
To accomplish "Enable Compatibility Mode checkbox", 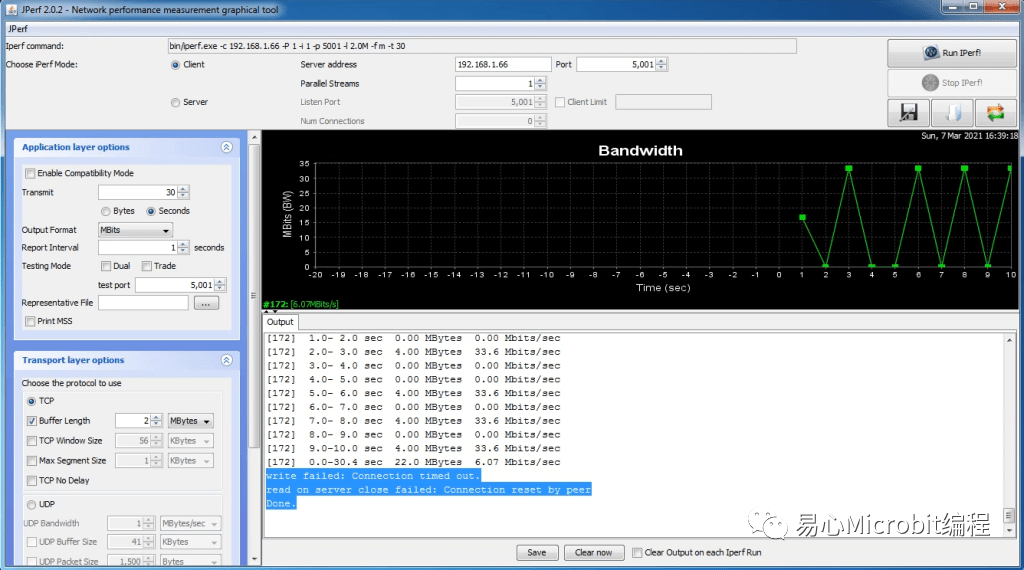I will (x=30, y=173).
